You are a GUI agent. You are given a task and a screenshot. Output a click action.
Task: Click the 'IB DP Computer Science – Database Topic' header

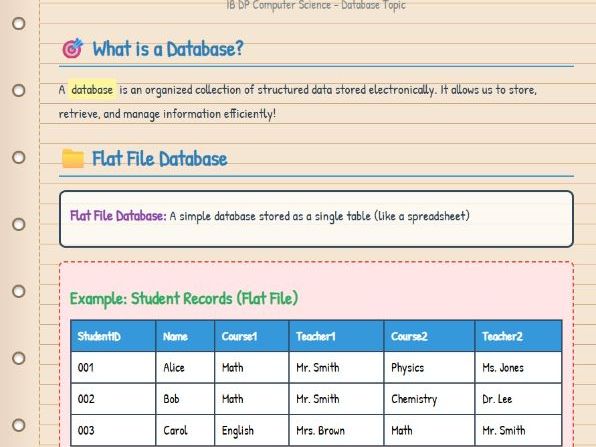[316, 5]
